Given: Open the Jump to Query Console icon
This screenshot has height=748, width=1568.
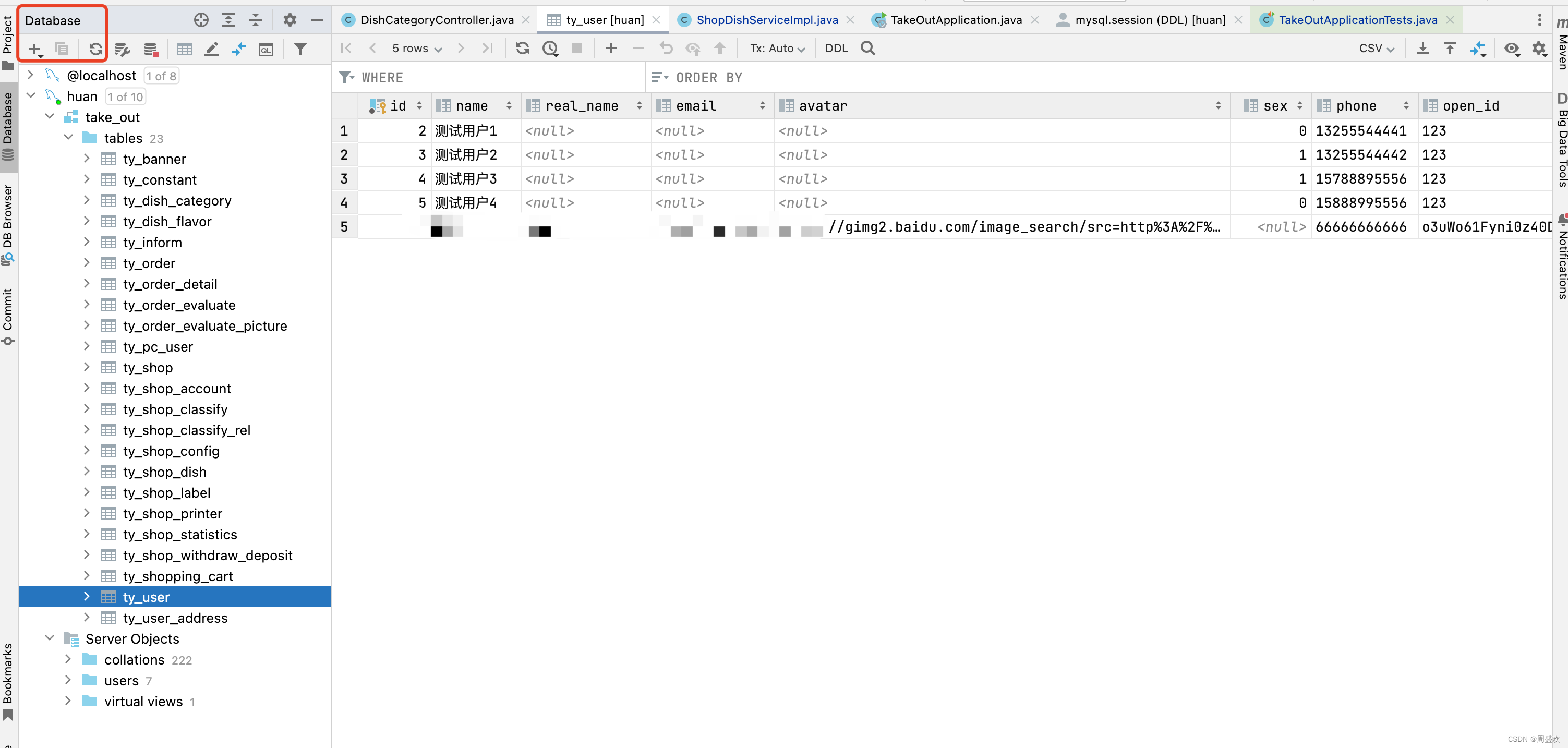Looking at the screenshot, I should pyautogui.click(x=266, y=50).
